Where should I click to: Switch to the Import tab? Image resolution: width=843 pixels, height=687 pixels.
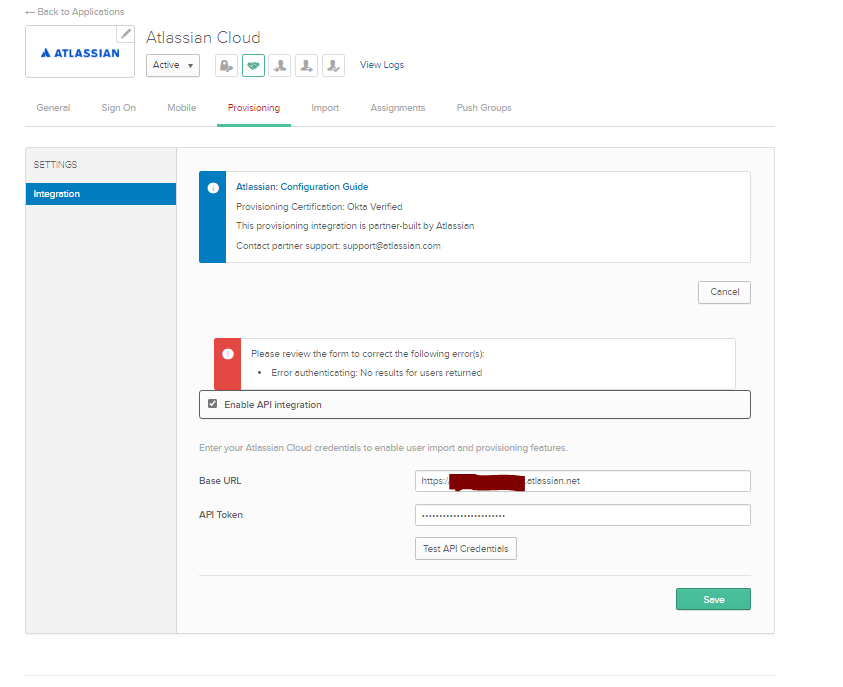coord(325,108)
